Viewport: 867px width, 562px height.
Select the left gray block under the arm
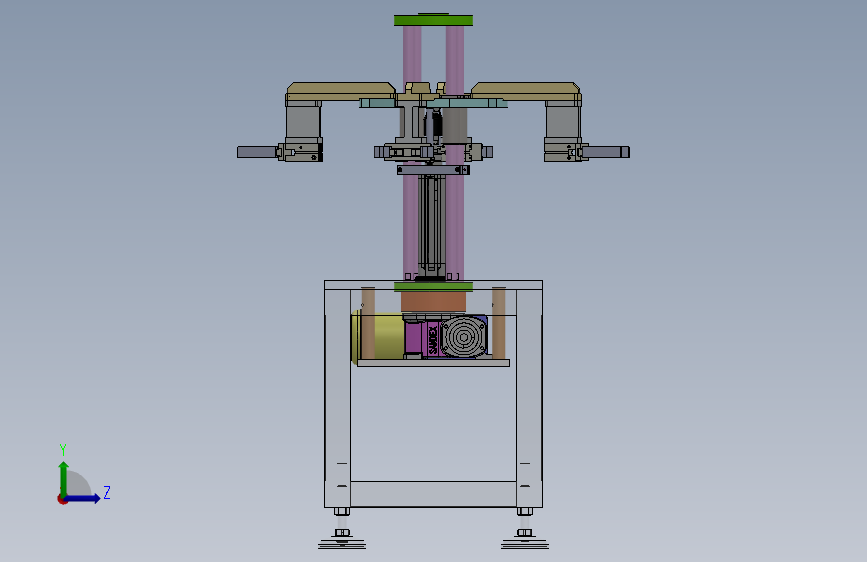(302, 122)
